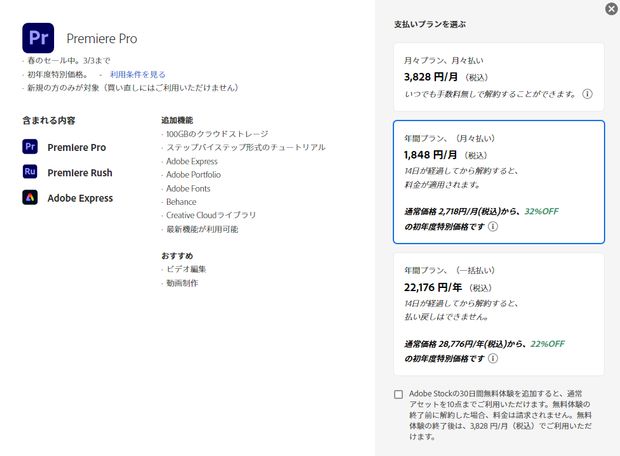Click the 22%OFF discount text

547,344
